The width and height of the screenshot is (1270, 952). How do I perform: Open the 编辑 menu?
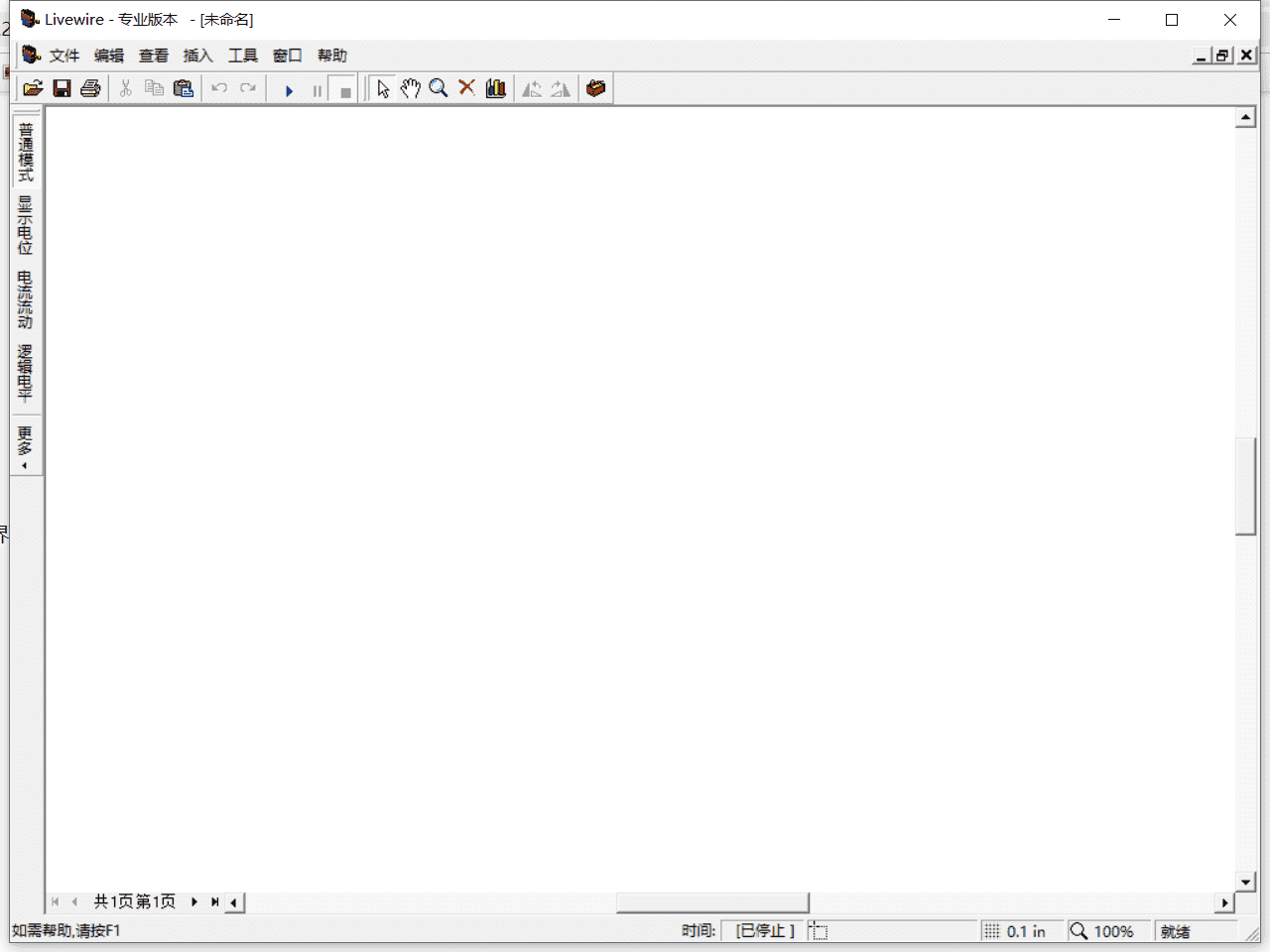click(109, 56)
